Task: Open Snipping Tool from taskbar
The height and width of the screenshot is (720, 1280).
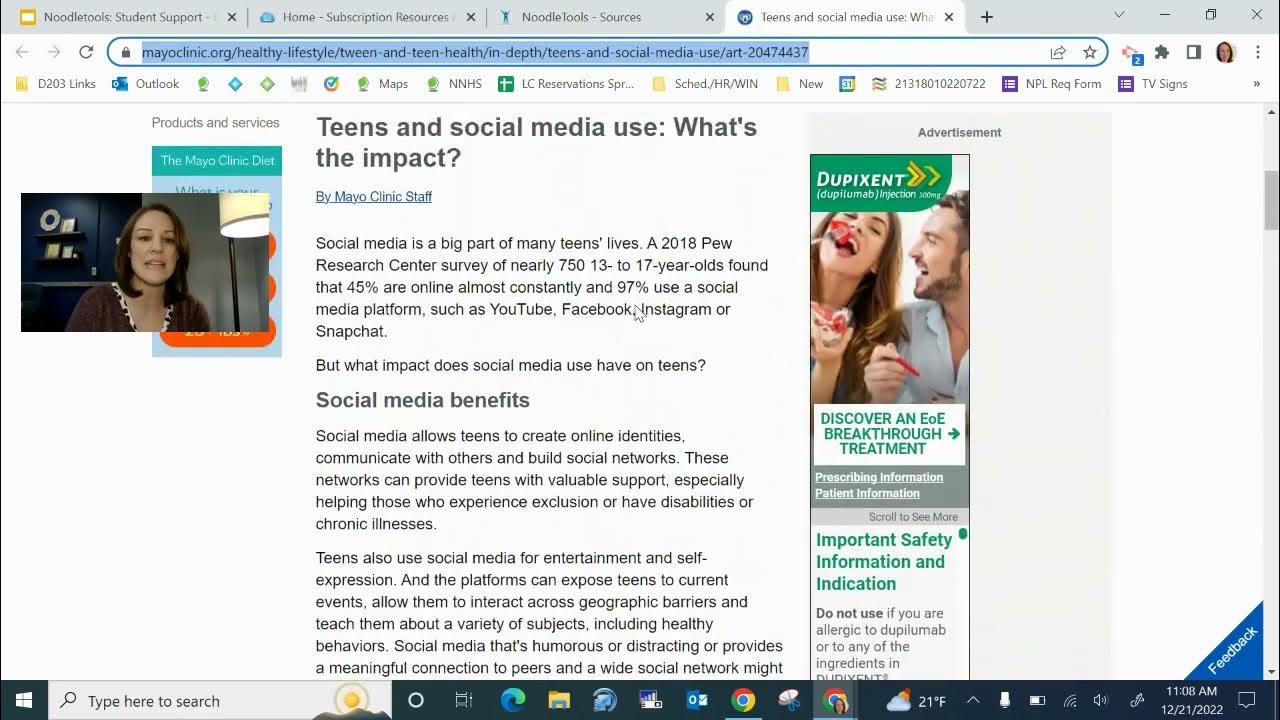Action: tap(789, 700)
